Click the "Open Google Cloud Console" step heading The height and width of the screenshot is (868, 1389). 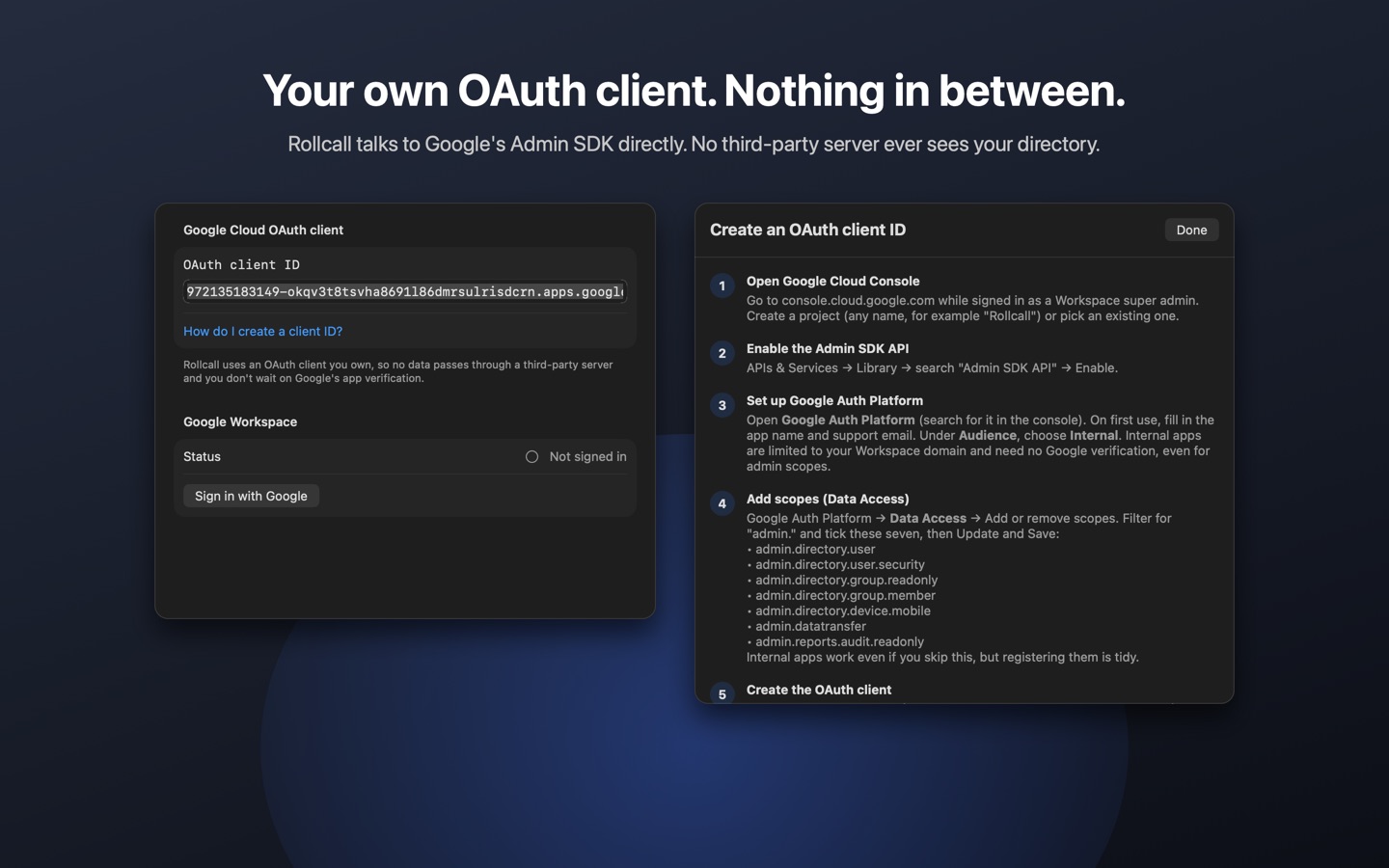(832, 281)
